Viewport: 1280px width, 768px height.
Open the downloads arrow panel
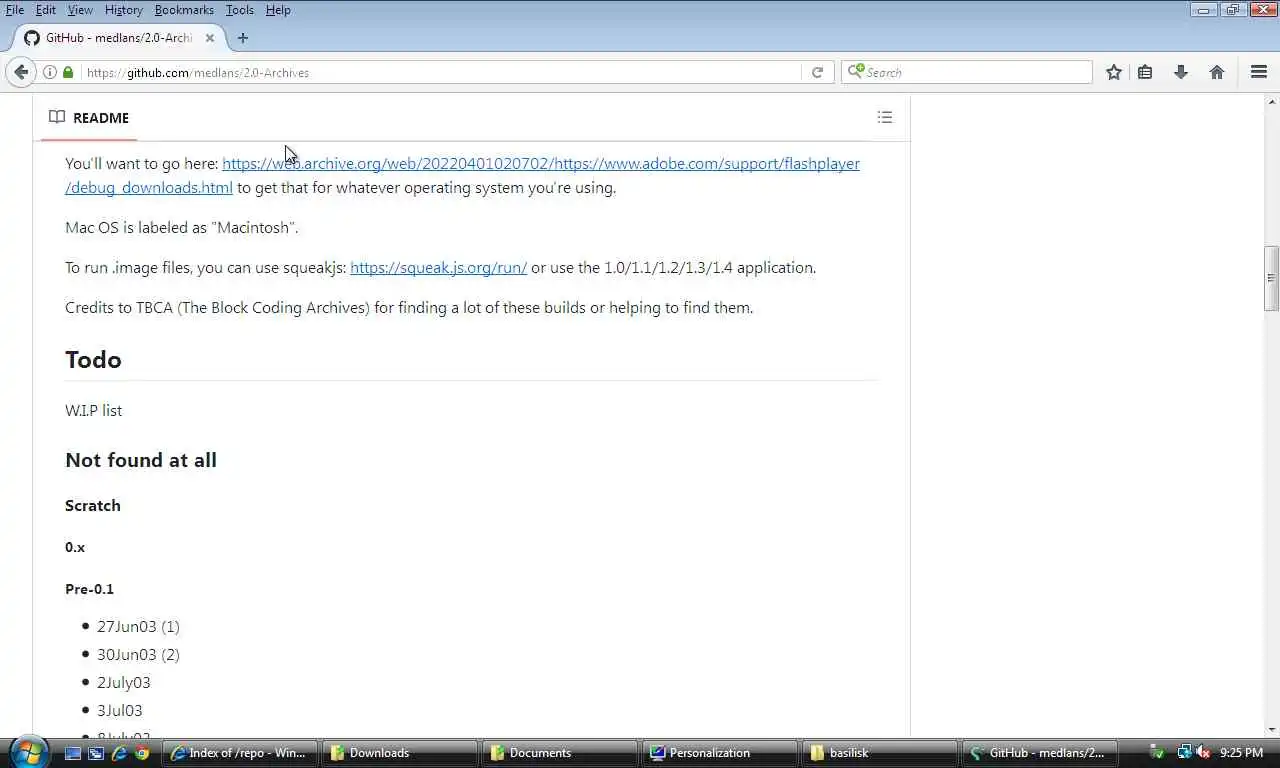[1181, 72]
